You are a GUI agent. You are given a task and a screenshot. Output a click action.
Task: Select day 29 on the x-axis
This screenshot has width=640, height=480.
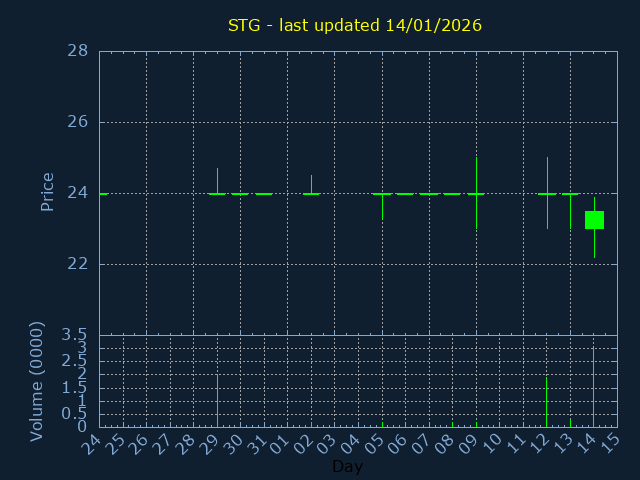coord(210,444)
